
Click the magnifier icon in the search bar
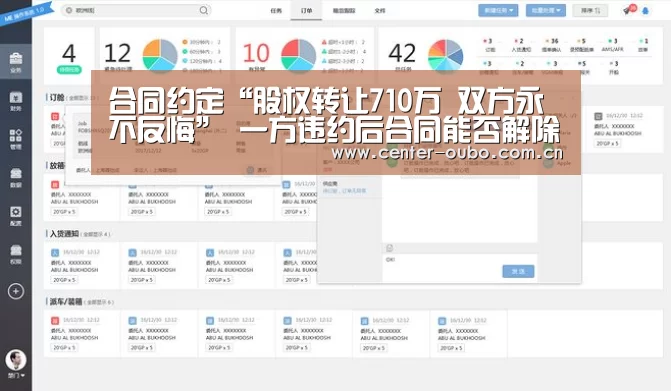tap(204, 10)
